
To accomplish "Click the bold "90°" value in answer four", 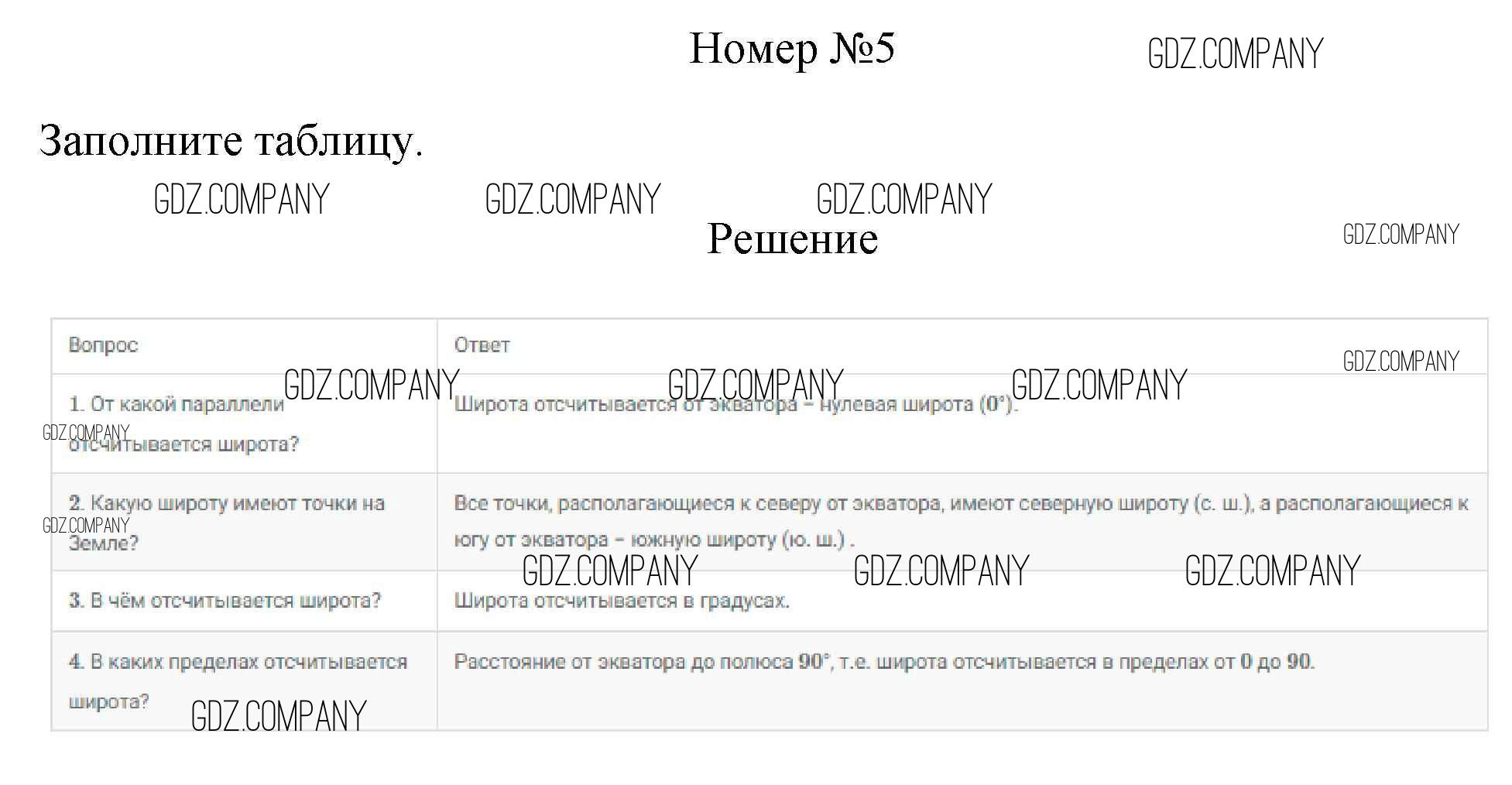I will (813, 663).
